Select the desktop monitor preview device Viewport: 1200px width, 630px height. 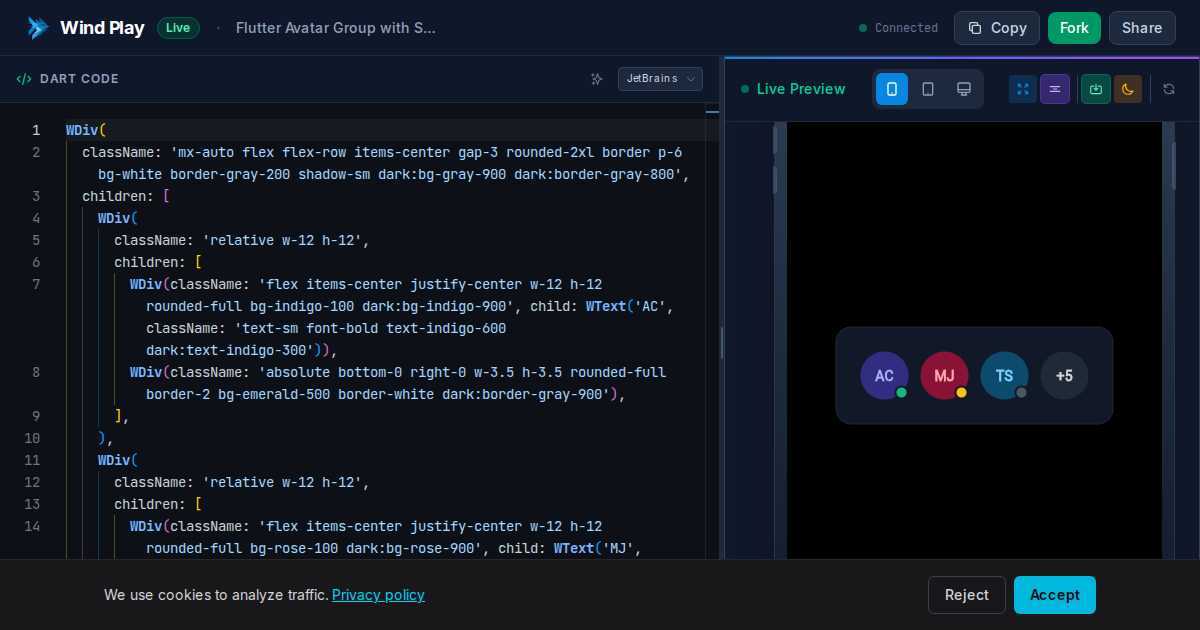964,89
